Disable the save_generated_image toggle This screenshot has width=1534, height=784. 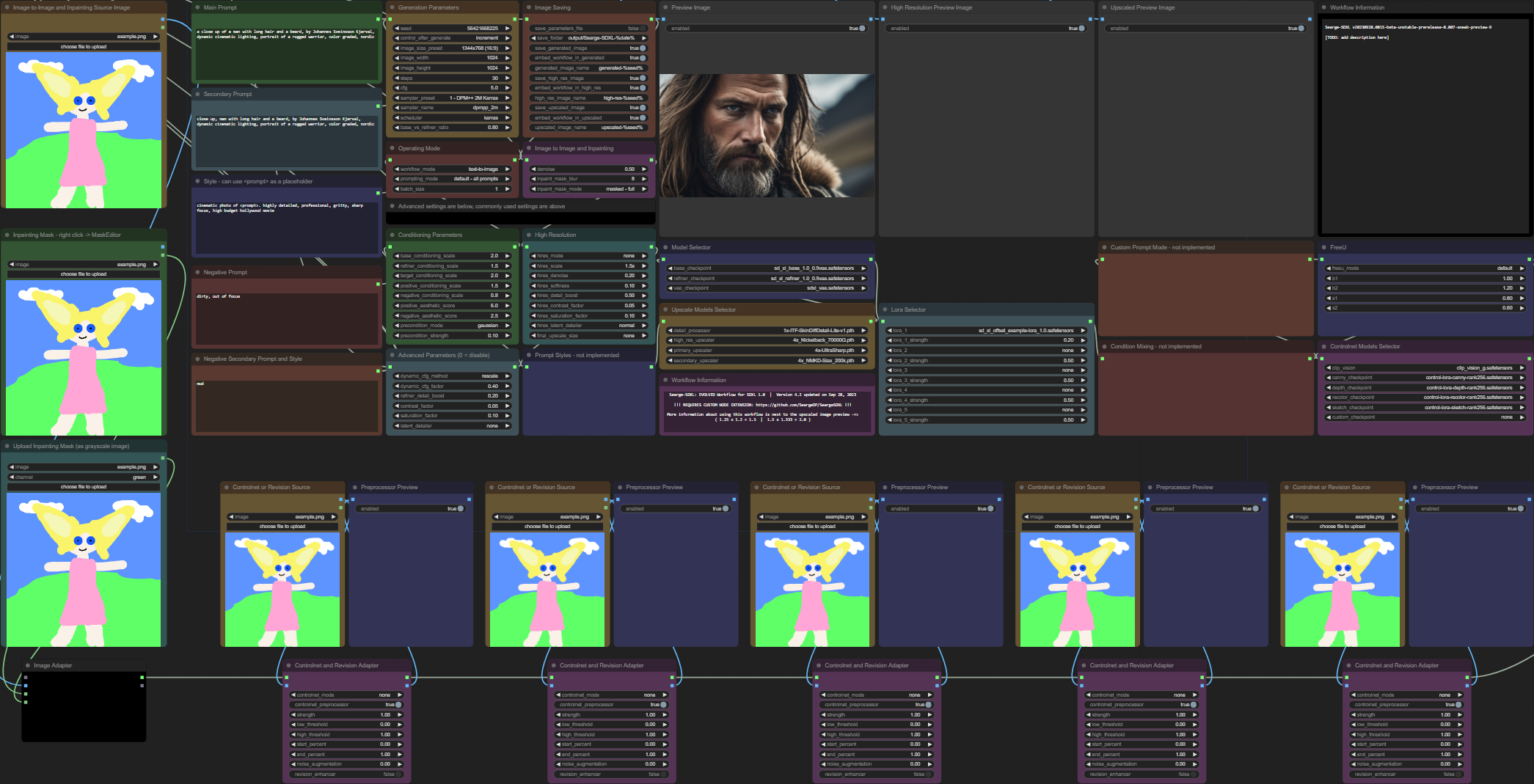643,48
